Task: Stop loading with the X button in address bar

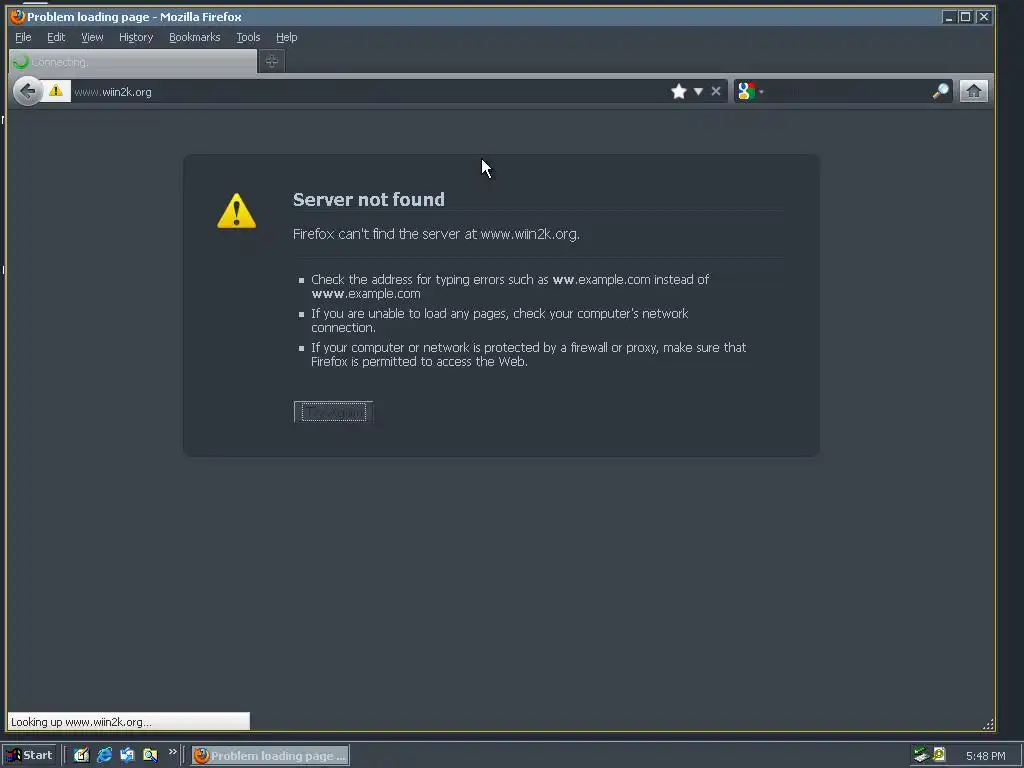Action: tap(716, 91)
